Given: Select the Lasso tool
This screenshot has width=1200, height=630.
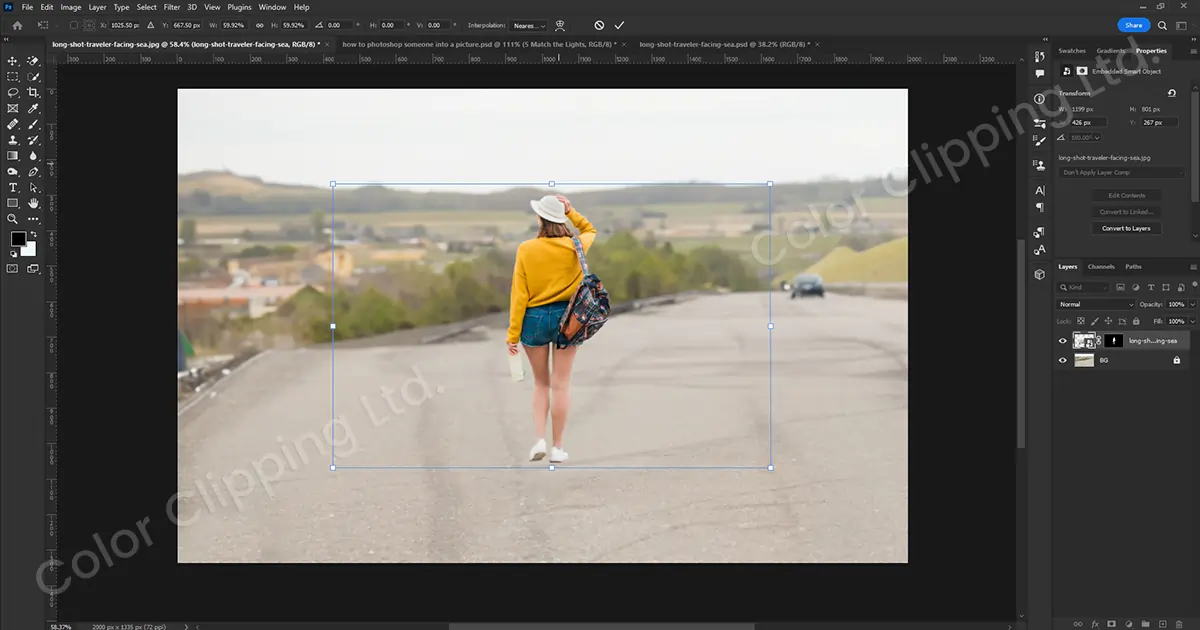Looking at the screenshot, I should (x=13, y=92).
